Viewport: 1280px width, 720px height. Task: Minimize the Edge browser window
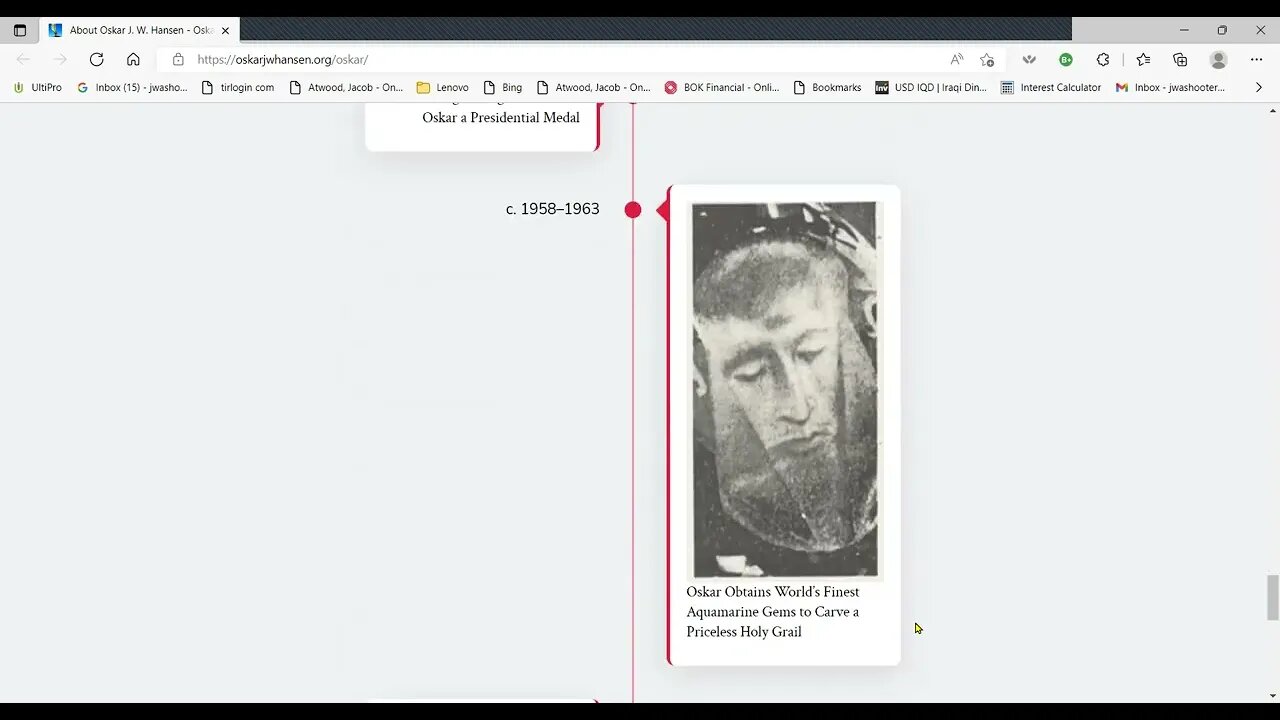pos(1184,30)
